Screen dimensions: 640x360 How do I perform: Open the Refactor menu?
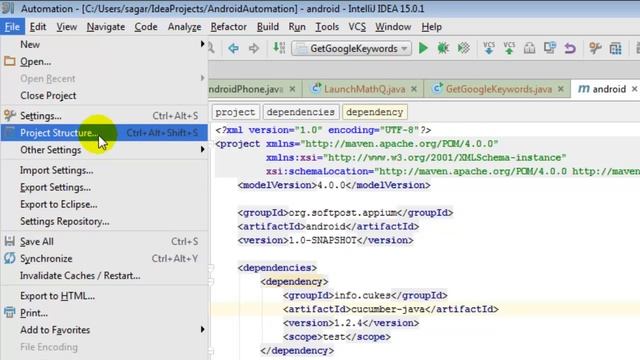229,27
